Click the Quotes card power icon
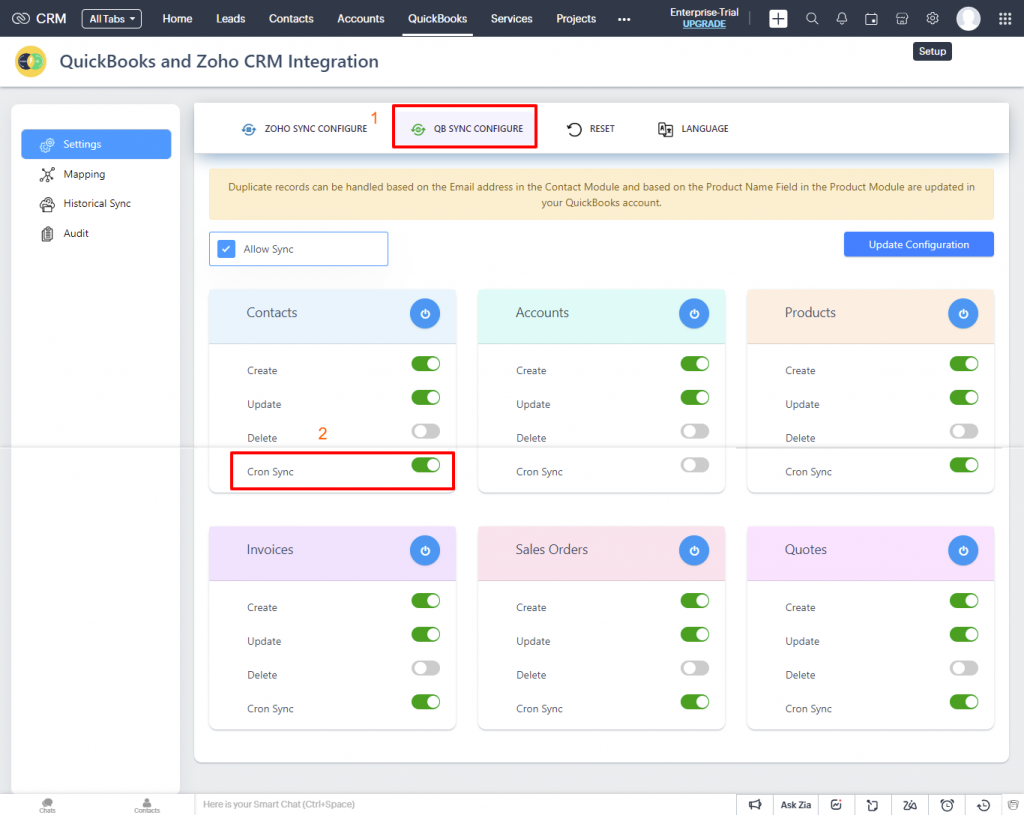This screenshot has height=815, width=1024. click(x=963, y=551)
